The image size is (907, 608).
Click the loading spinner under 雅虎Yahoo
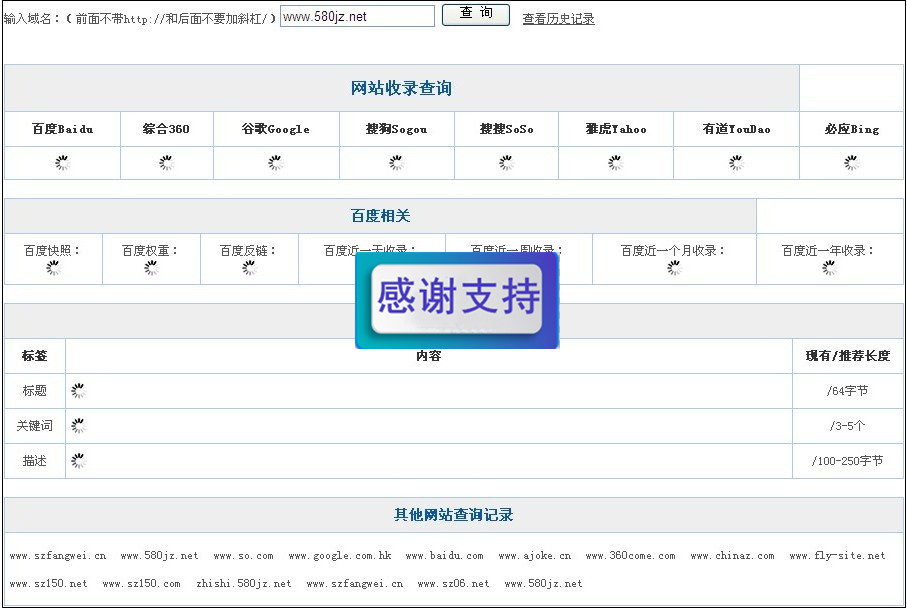615,163
